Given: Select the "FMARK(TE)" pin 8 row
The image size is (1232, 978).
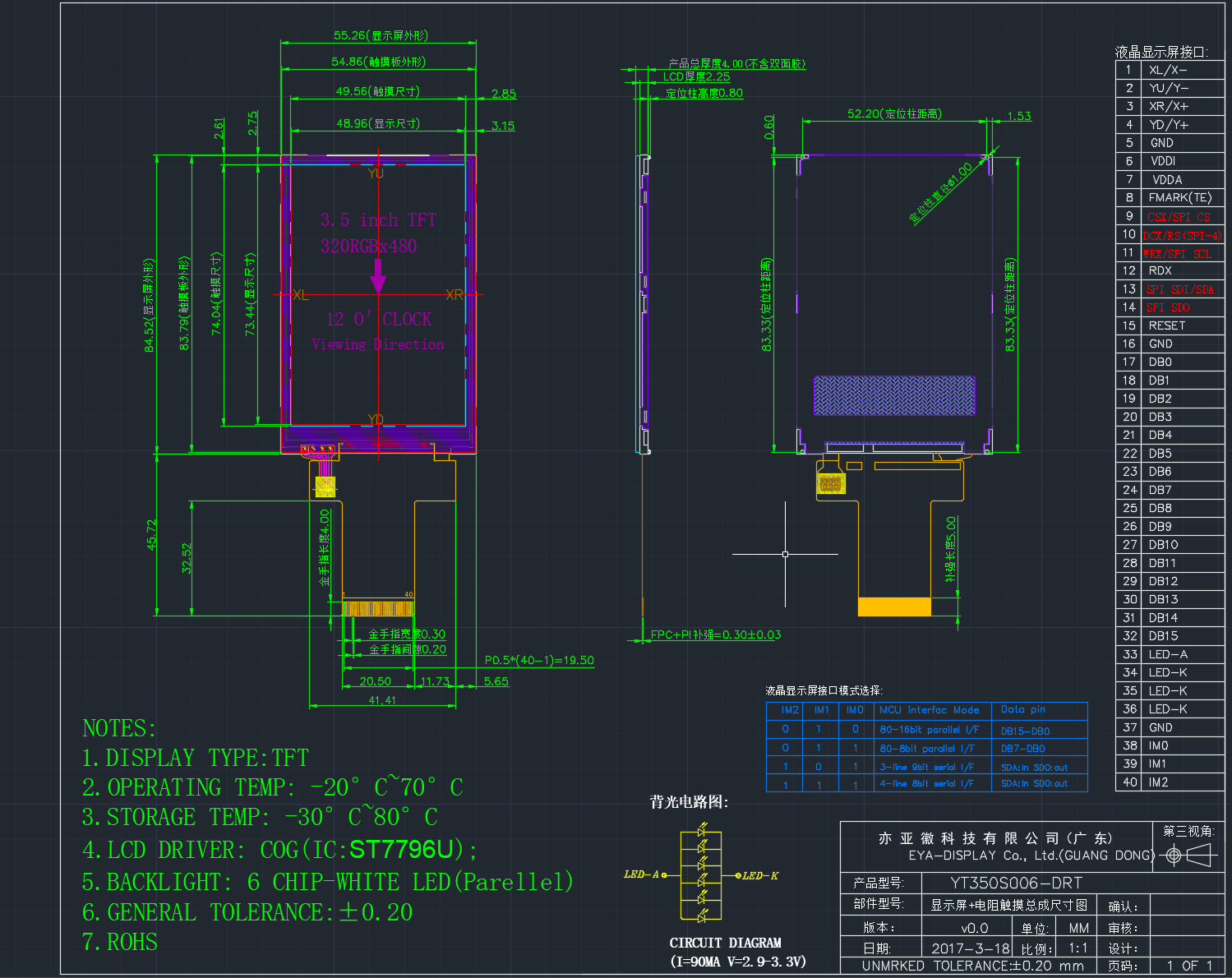Looking at the screenshot, I should coord(1170,197).
